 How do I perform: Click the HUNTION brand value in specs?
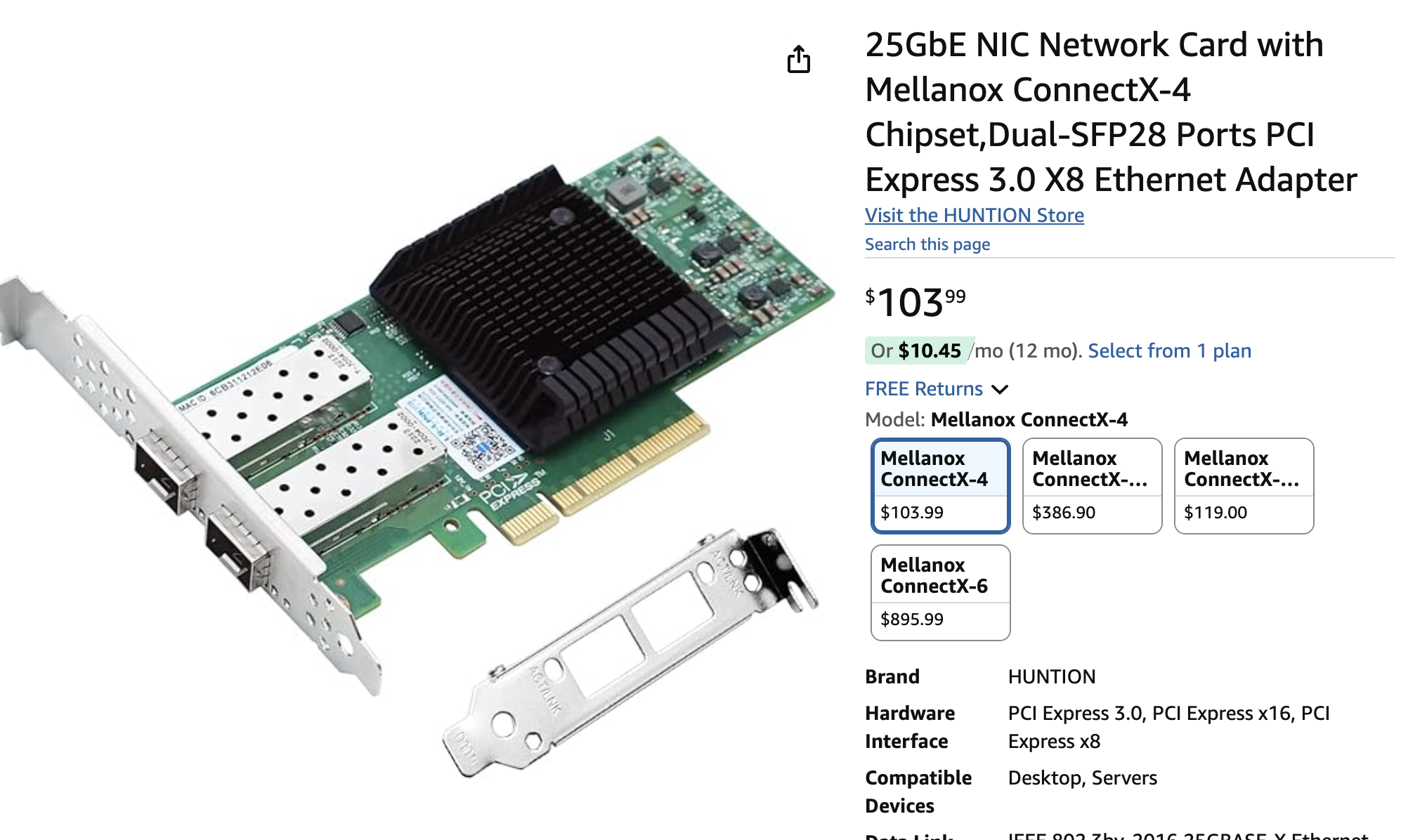click(x=1051, y=676)
